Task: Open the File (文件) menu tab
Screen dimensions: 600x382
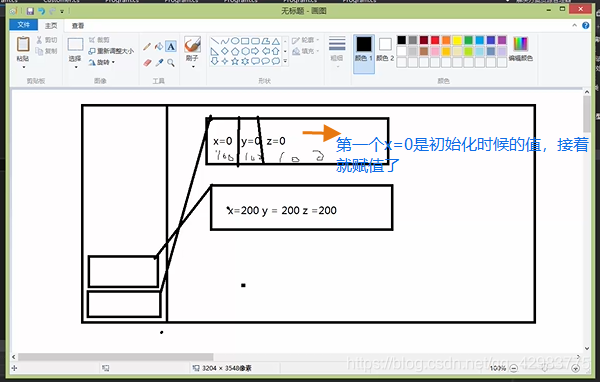Action: 23,25
